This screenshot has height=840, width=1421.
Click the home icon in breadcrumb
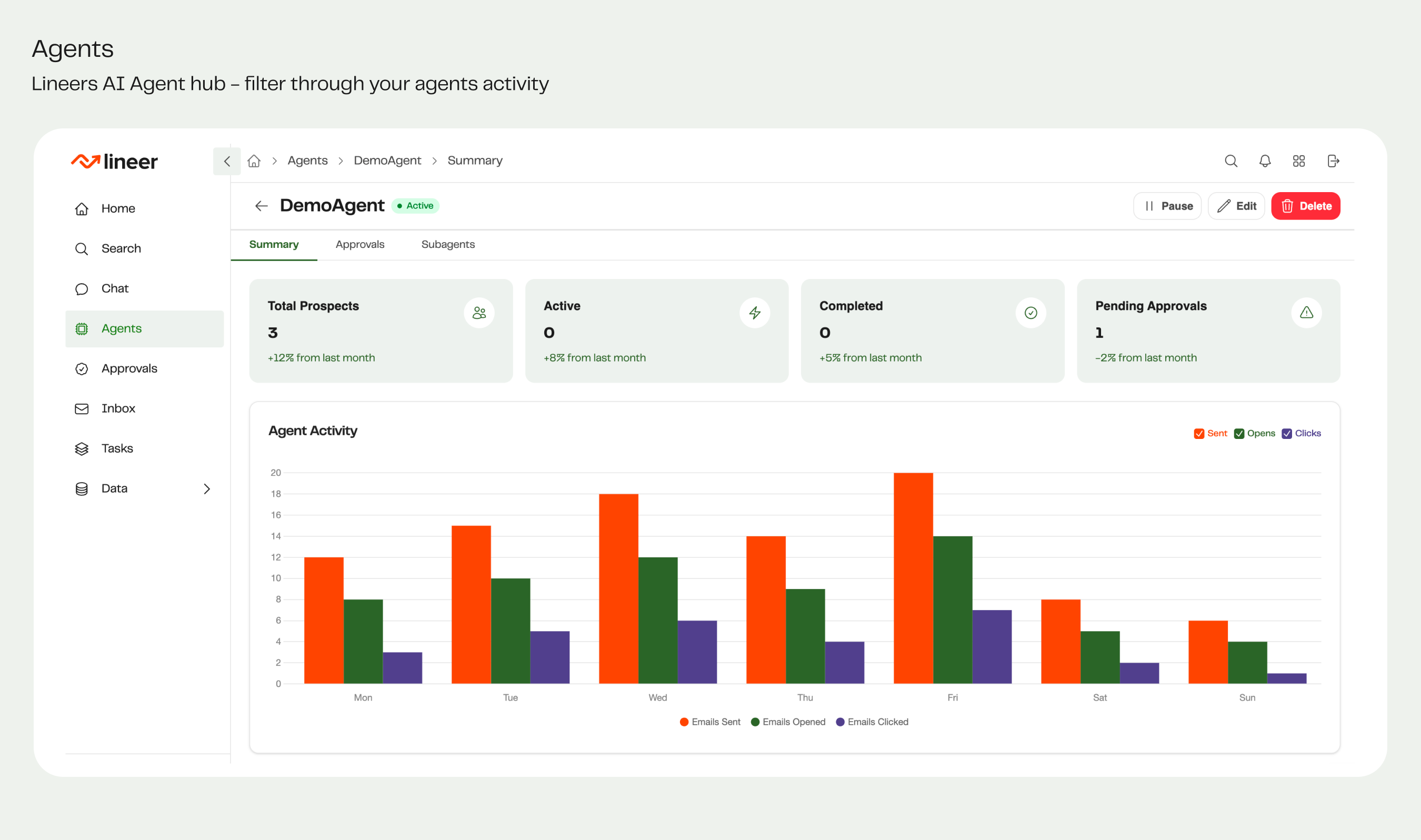(254, 162)
